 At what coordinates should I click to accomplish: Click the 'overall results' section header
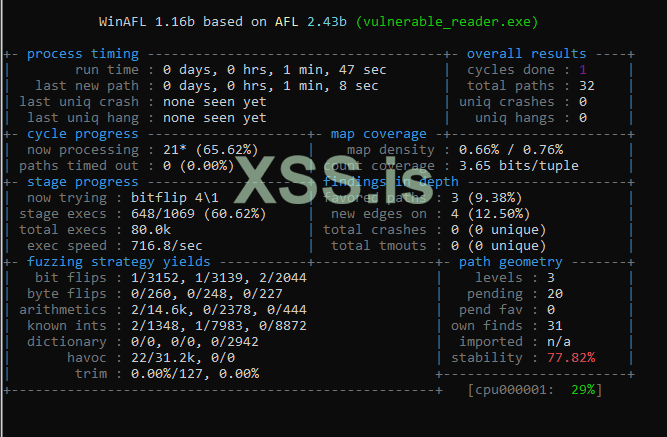coord(527,54)
